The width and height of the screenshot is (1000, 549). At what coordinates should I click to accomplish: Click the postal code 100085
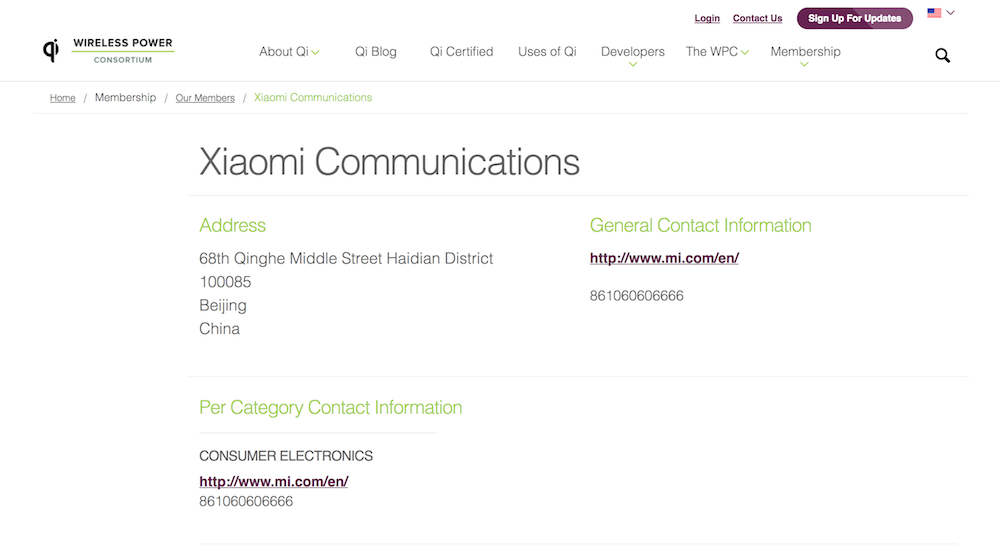point(225,282)
